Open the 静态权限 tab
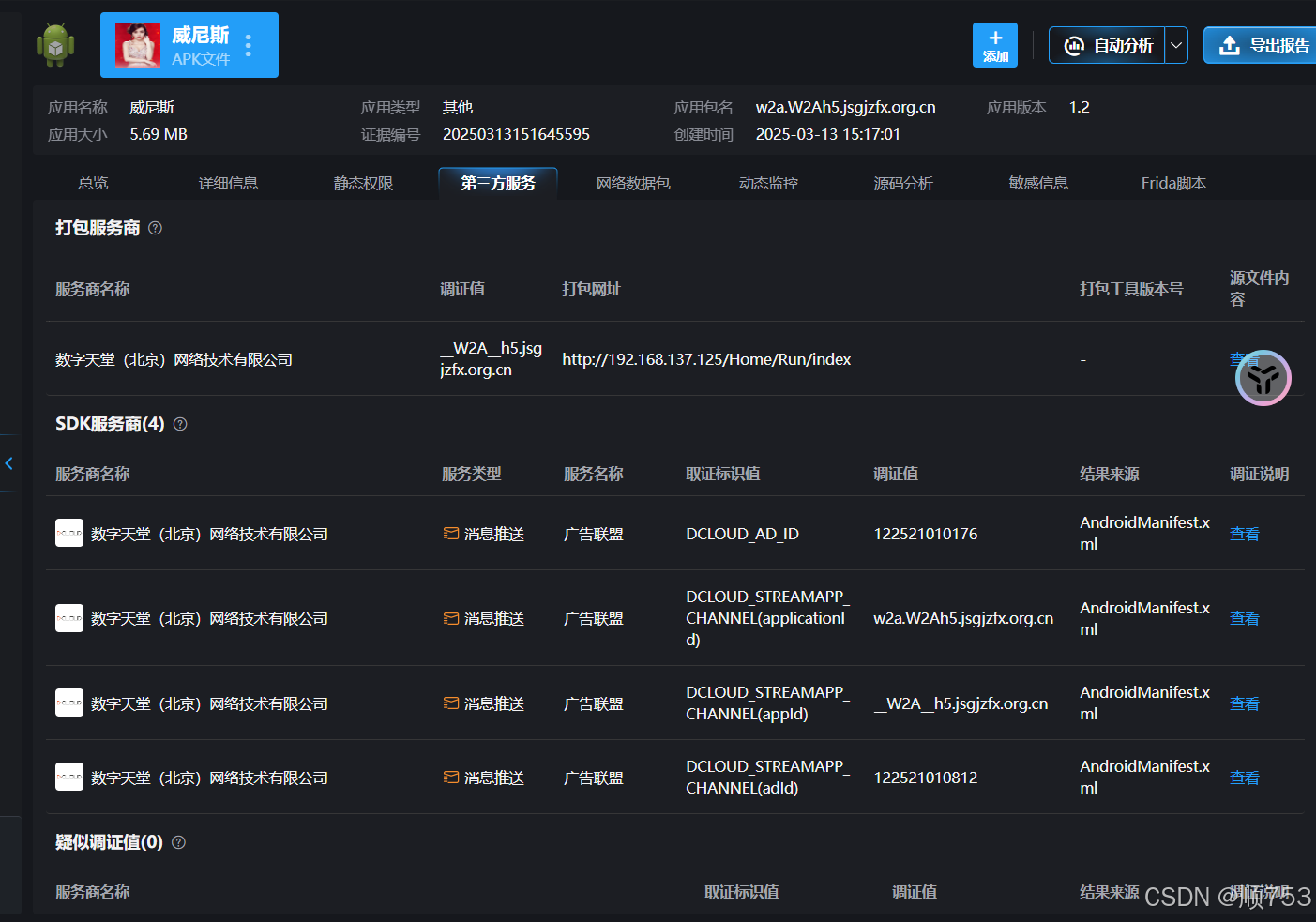1316x922 pixels. [363, 183]
